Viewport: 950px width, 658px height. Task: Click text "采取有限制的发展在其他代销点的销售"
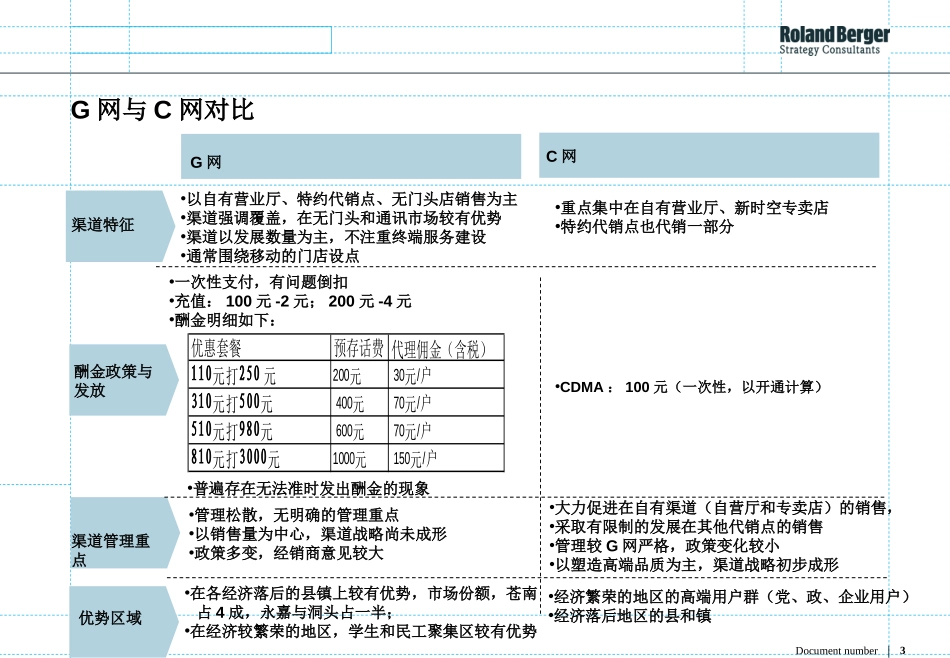[x=689, y=527]
